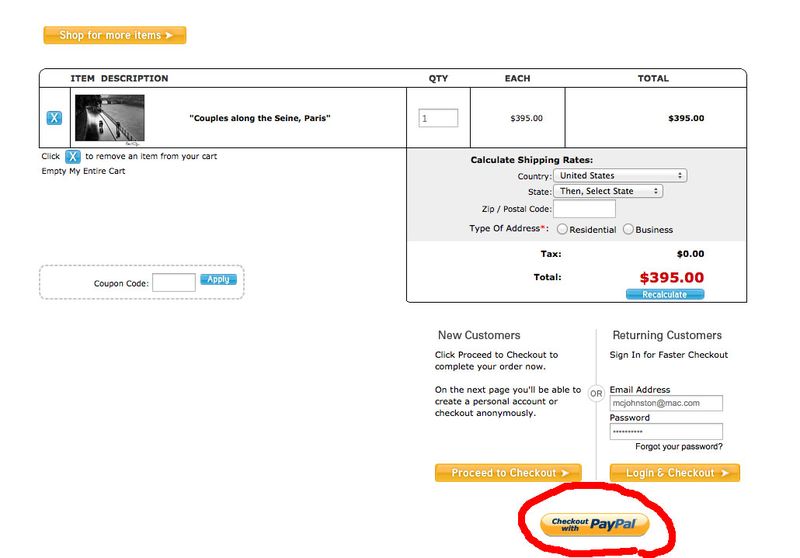This screenshot has width=800, height=558.
Task: Click the Zip / Postal Code field
Action: click(x=584, y=209)
